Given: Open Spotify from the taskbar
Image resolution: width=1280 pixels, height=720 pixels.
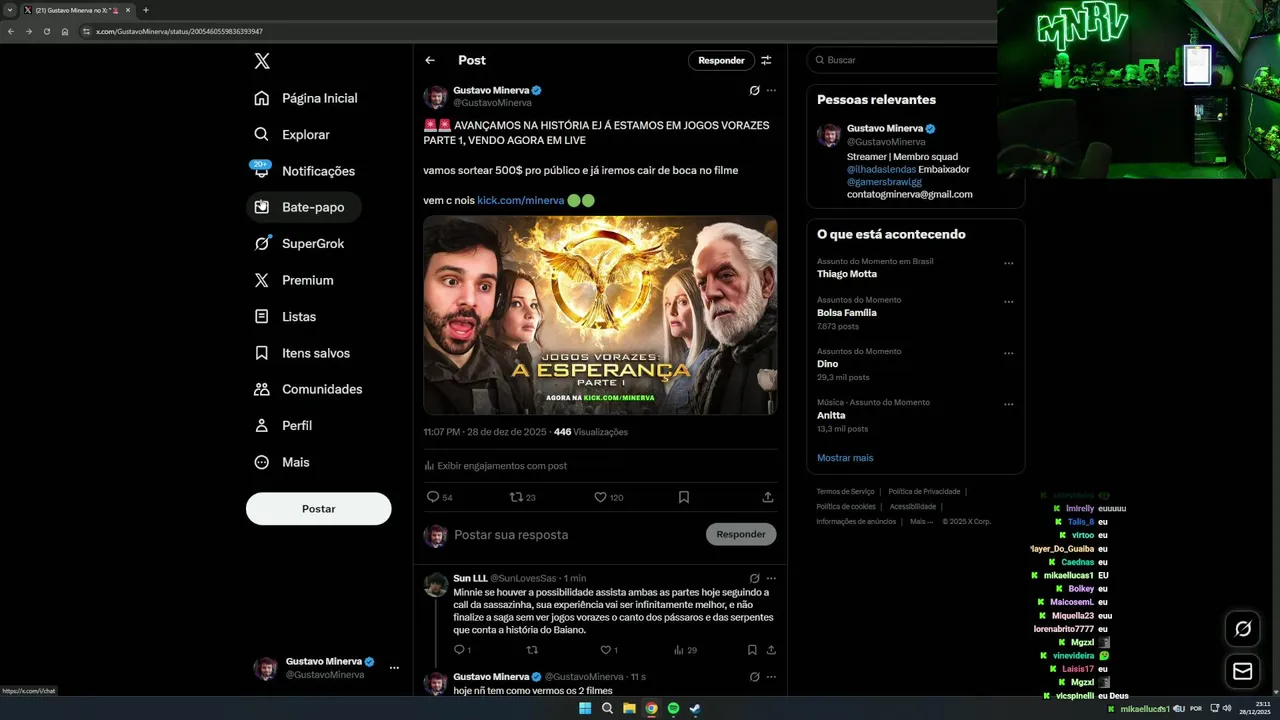Looking at the screenshot, I should [x=673, y=708].
